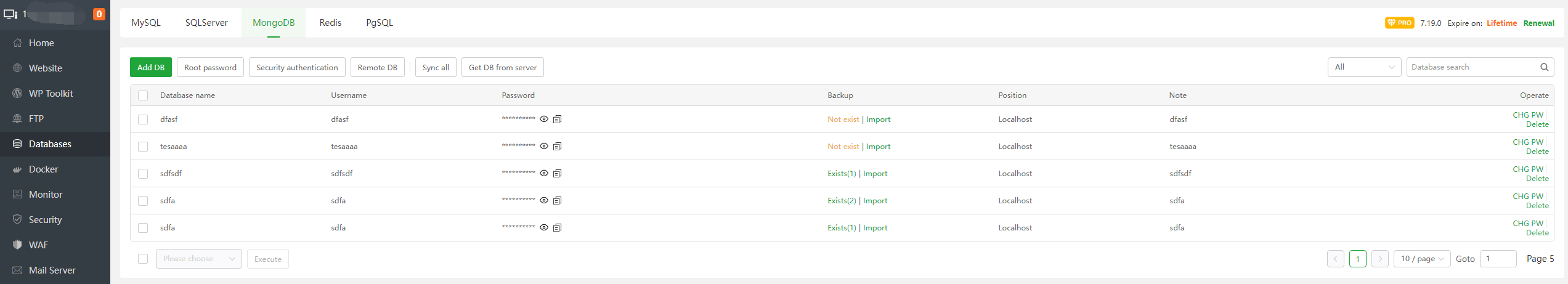The width and height of the screenshot is (1568, 284).
Task: Expand the Please choose batch dropdown
Action: tap(198, 259)
